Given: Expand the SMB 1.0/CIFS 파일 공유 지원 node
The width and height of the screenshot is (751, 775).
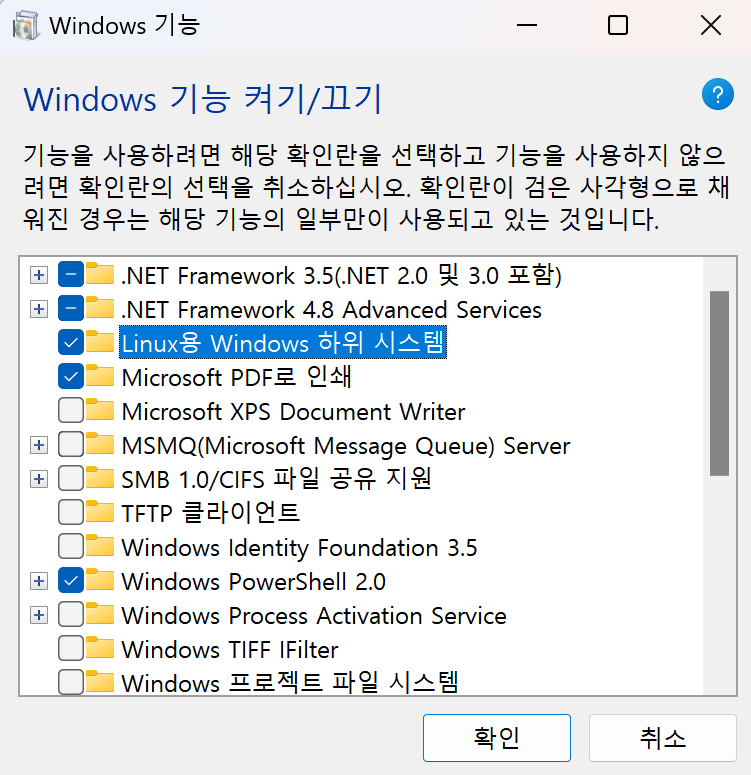Looking at the screenshot, I should point(39,479).
